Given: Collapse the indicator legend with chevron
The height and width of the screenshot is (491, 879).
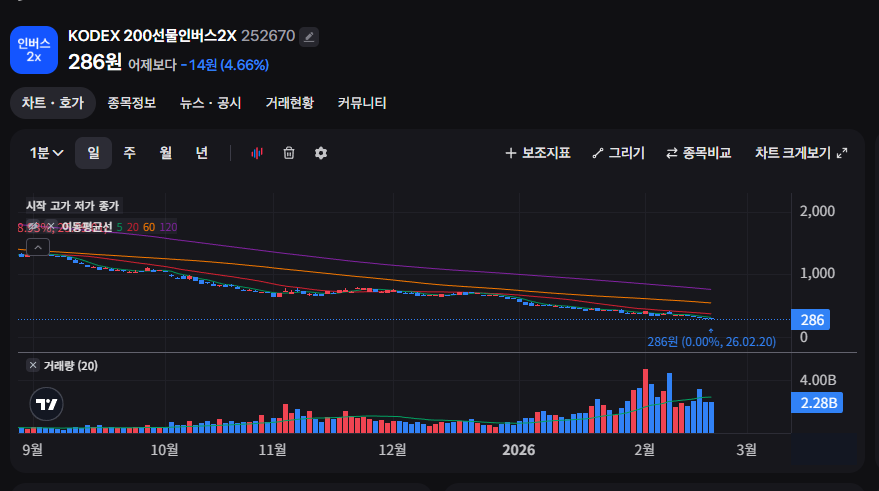Looking at the screenshot, I should (37, 246).
